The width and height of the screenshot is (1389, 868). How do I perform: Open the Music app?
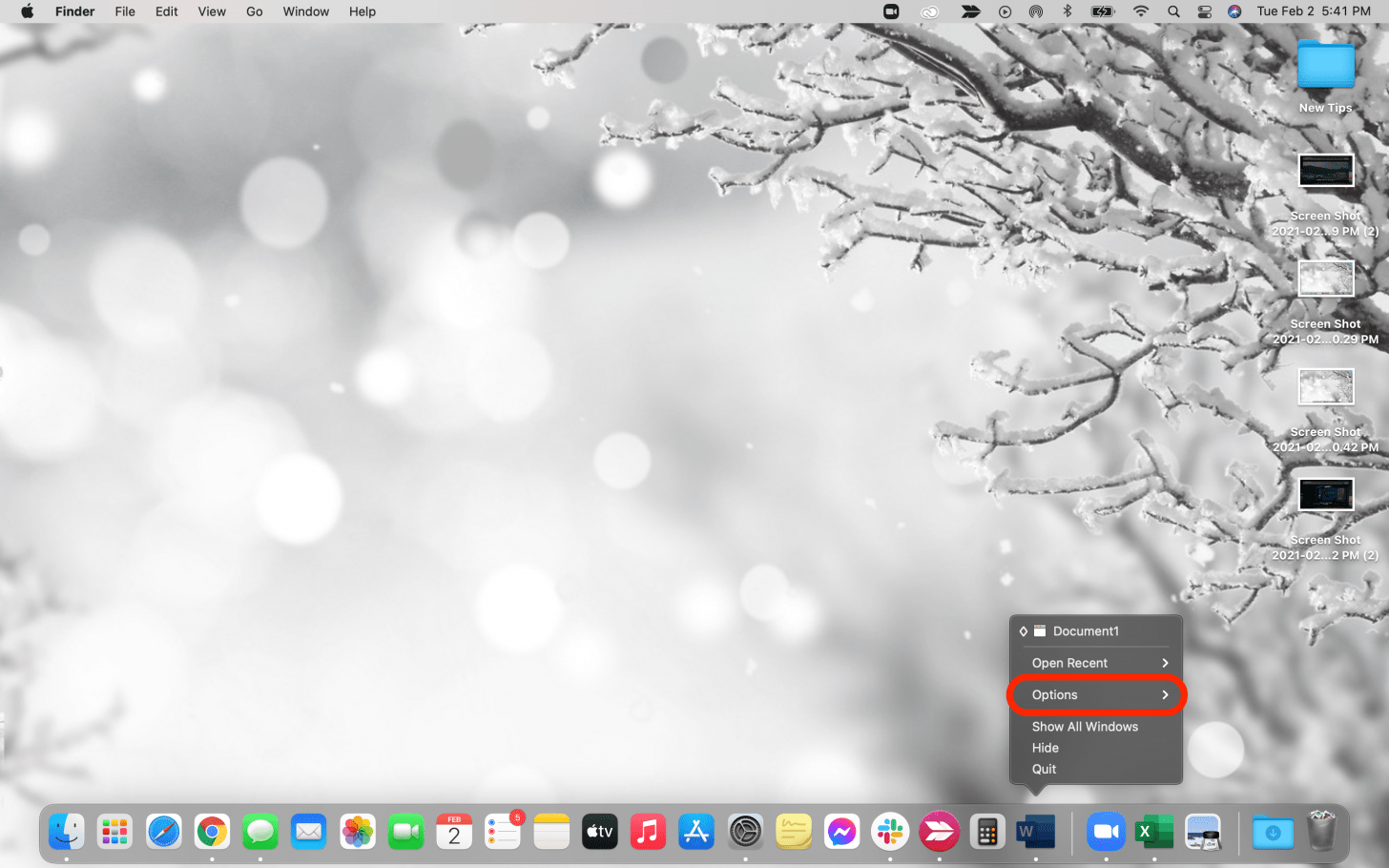[648, 832]
